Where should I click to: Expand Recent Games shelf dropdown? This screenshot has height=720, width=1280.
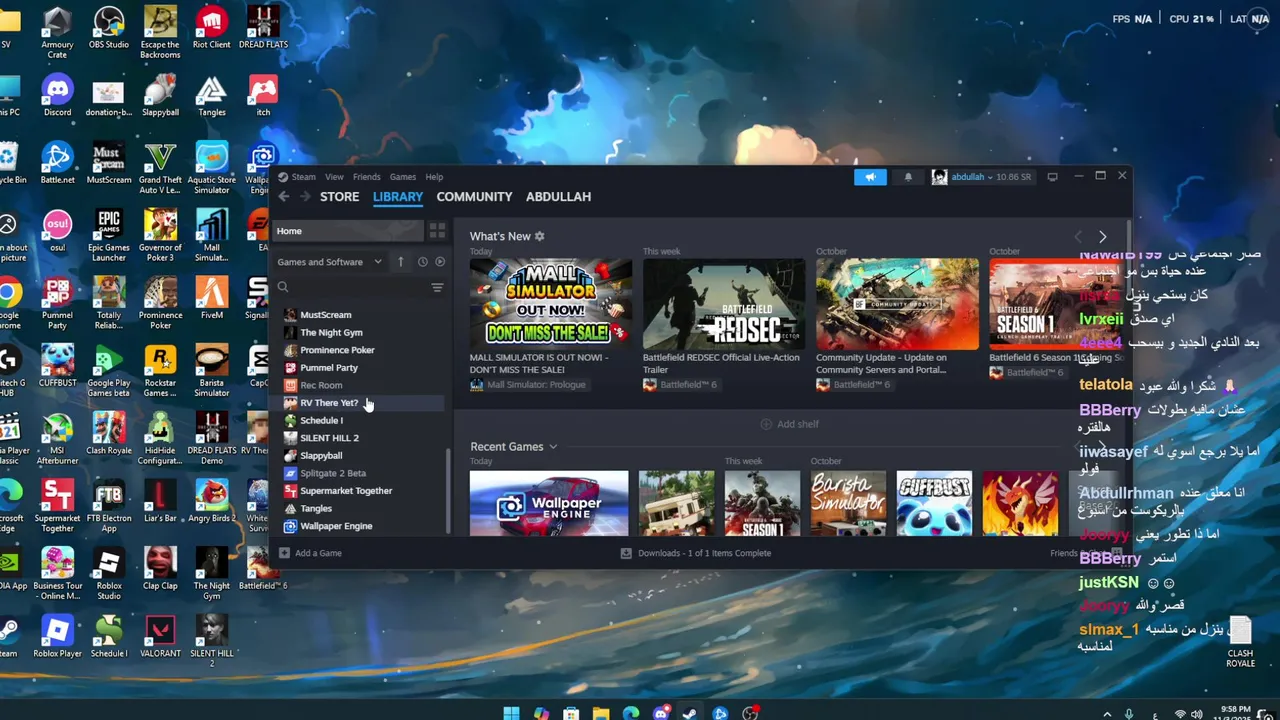click(553, 447)
